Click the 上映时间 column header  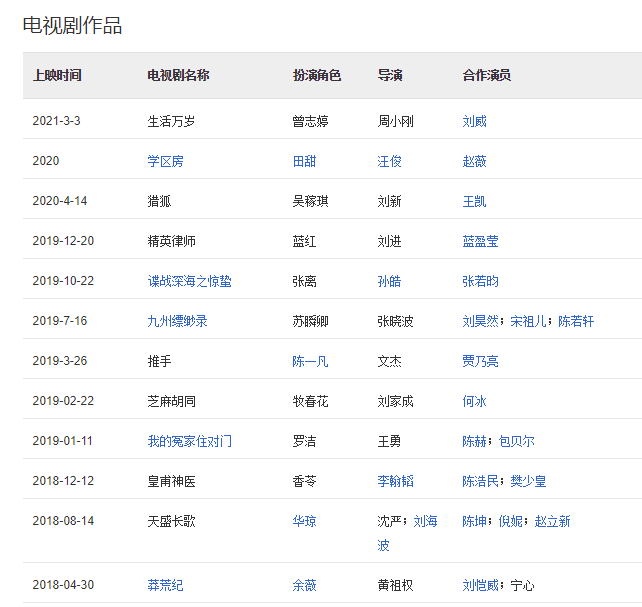coord(57,75)
